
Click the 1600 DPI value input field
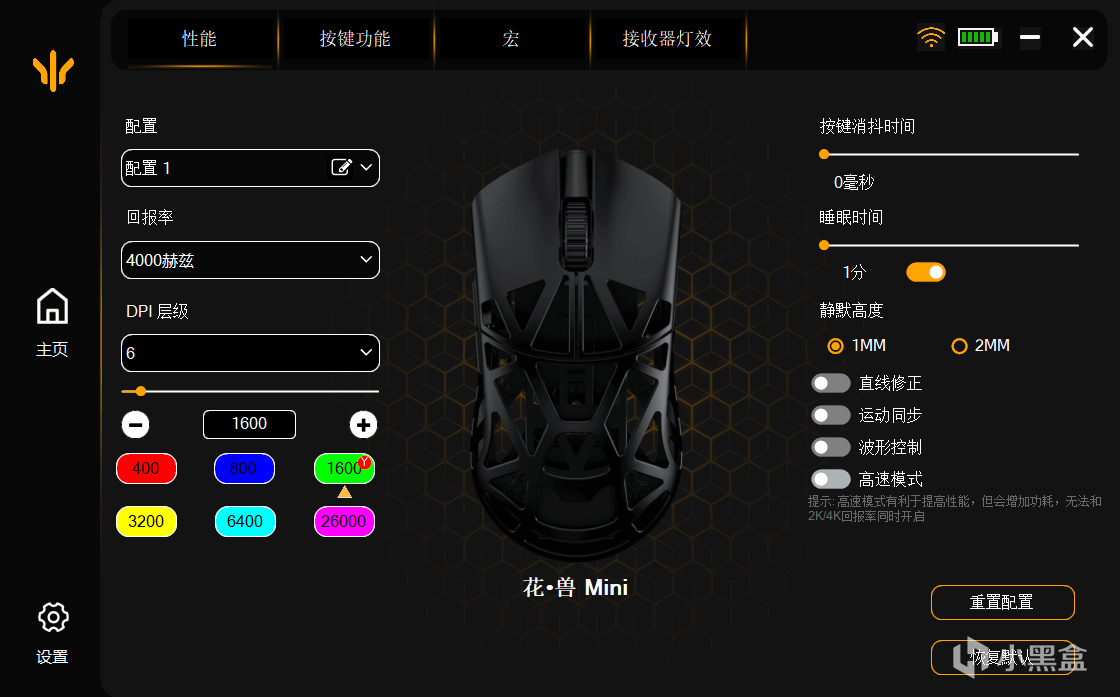(x=249, y=424)
